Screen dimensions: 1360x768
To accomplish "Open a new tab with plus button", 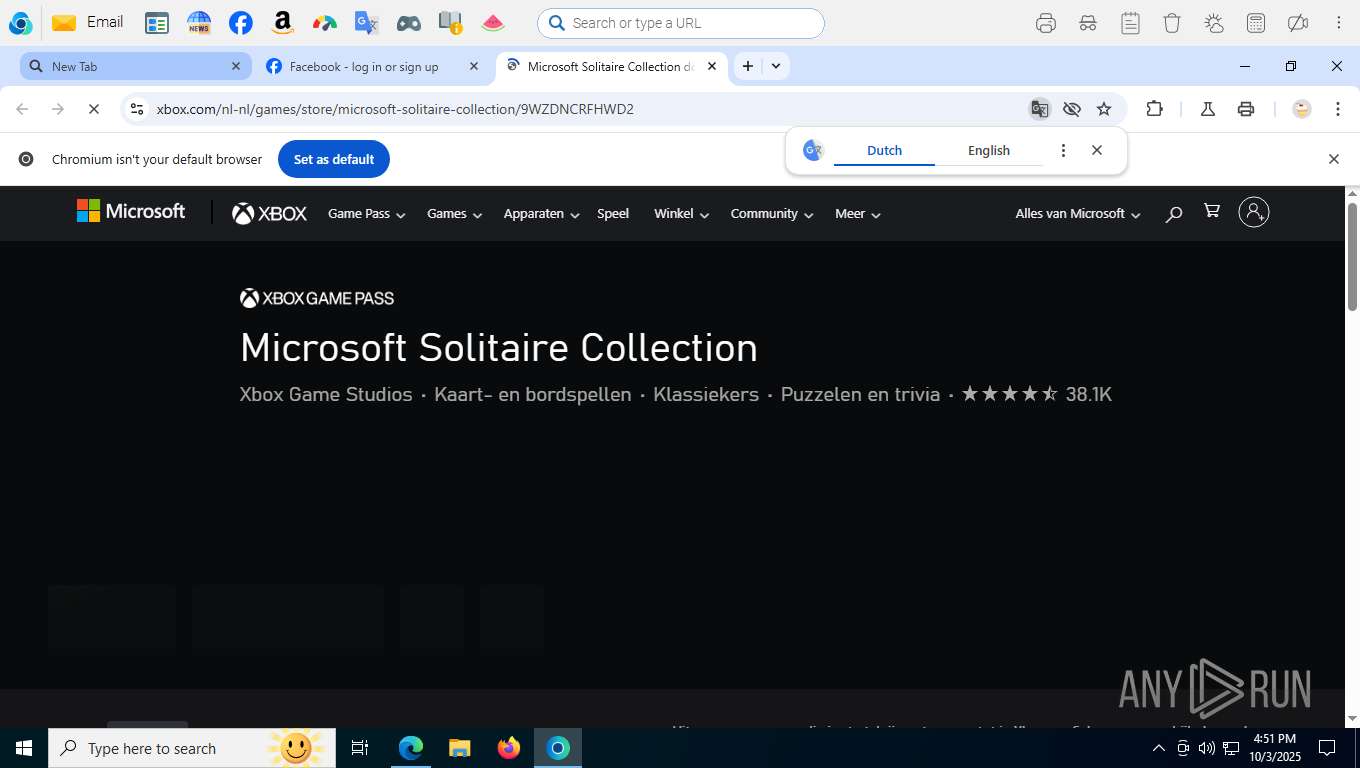I will tap(747, 66).
